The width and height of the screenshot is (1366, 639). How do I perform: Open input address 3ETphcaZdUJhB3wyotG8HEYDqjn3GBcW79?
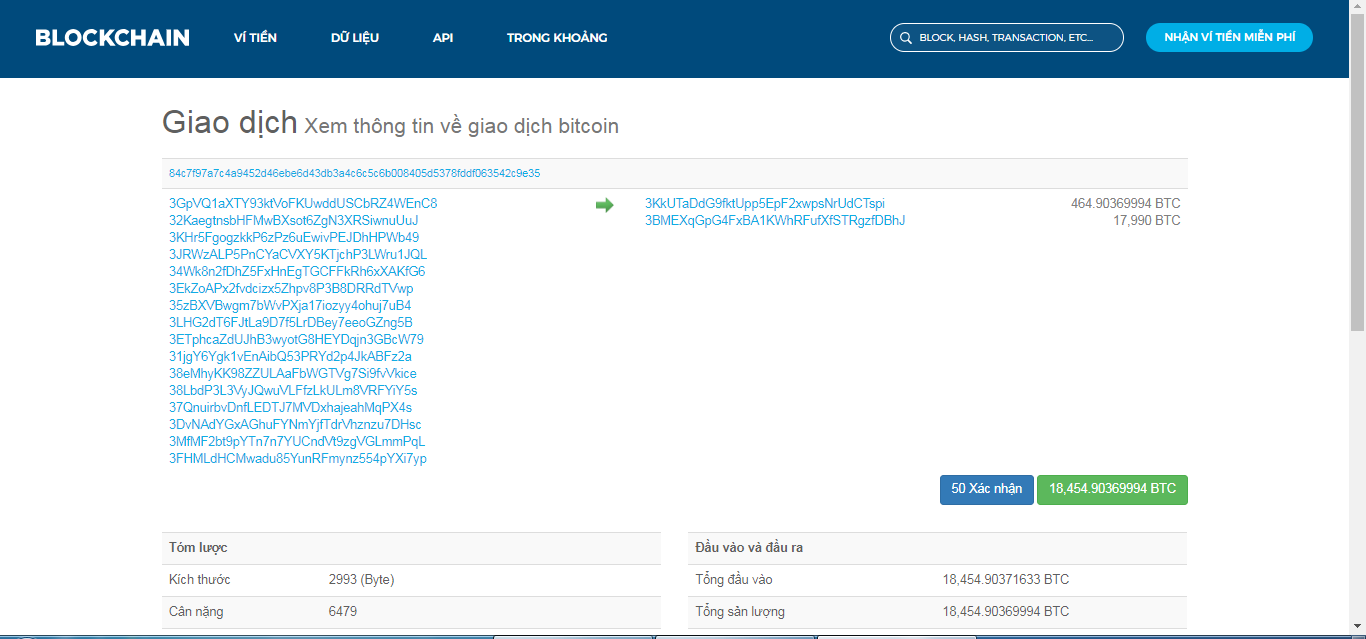[296, 339]
